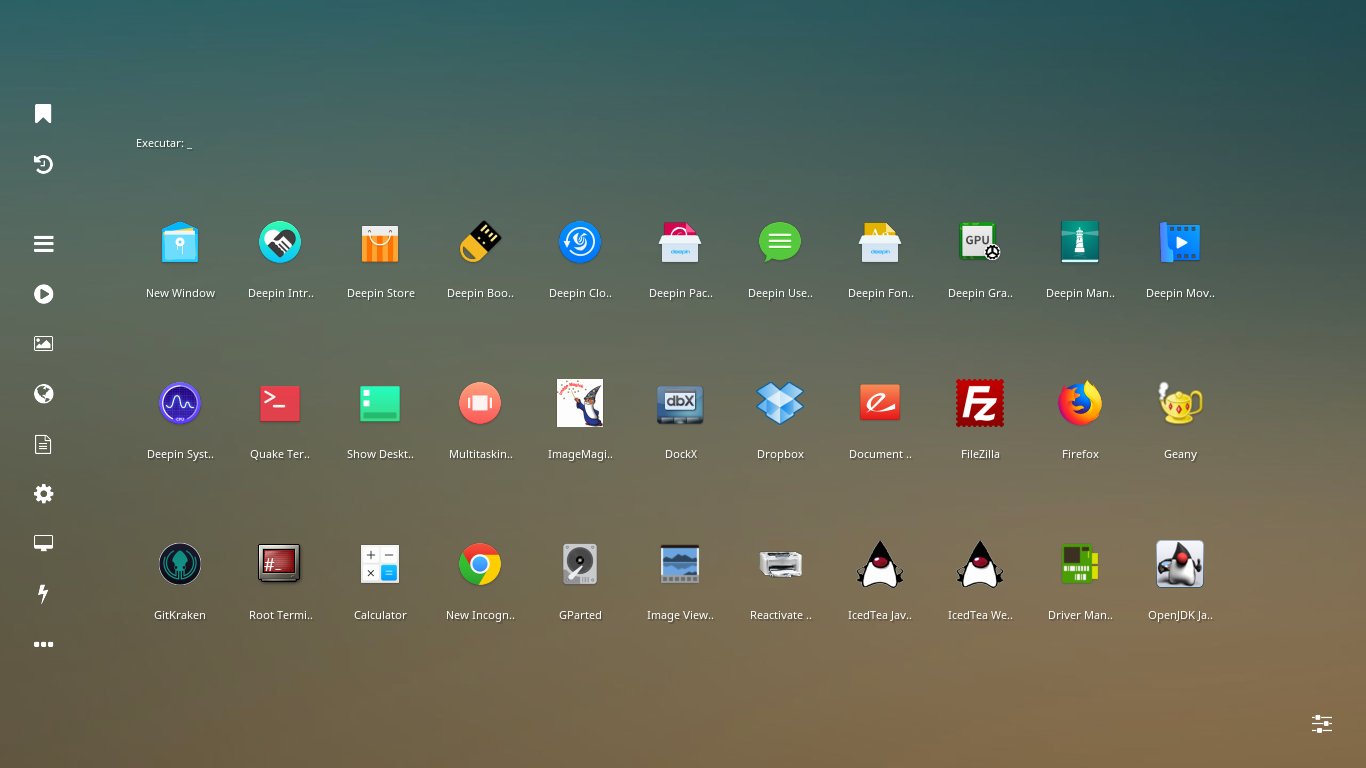Image resolution: width=1366 pixels, height=768 pixels.
Task: Select system monitor category in sidebar
Action: tap(43, 543)
